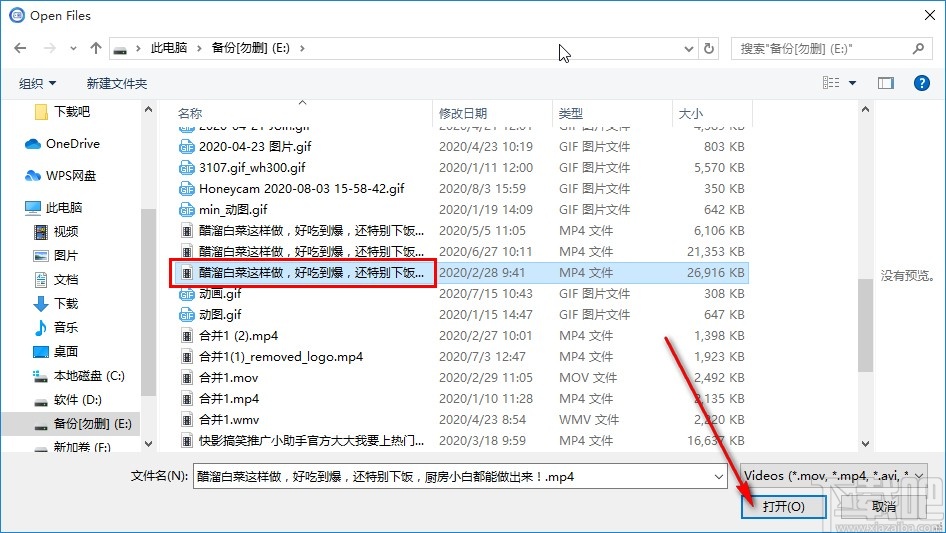Open the view options dropdown arrow
Image resolution: width=946 pixels, height=533 pixels.
click(852, 83)
